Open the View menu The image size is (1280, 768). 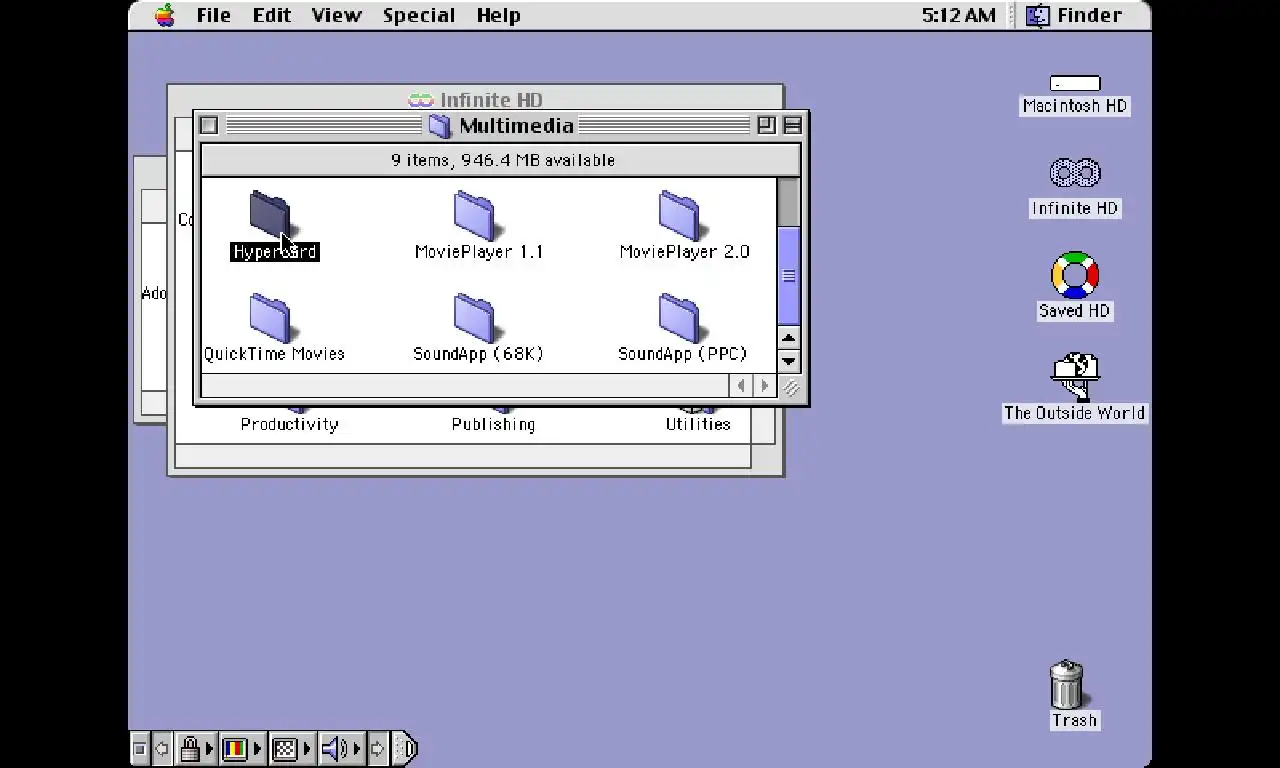click(x=336, y=15)
